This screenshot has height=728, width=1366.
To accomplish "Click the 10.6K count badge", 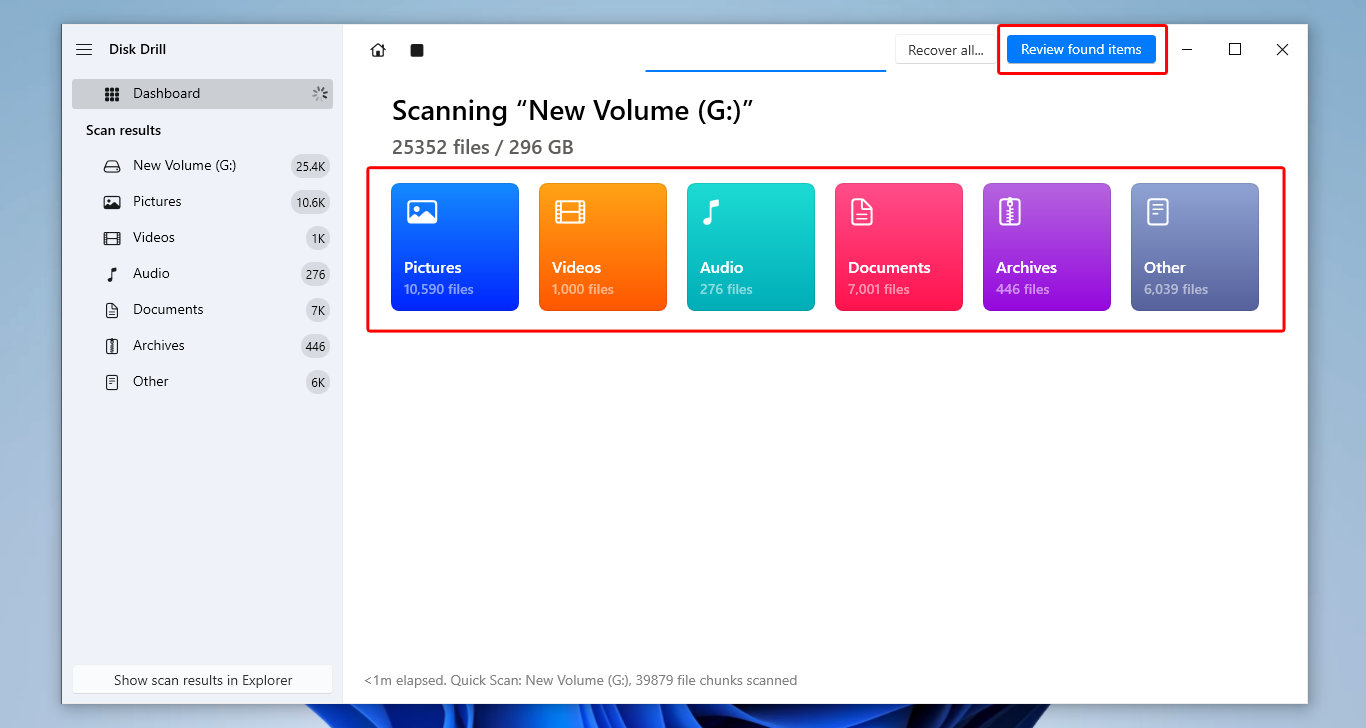I will [x=310, y=202].
